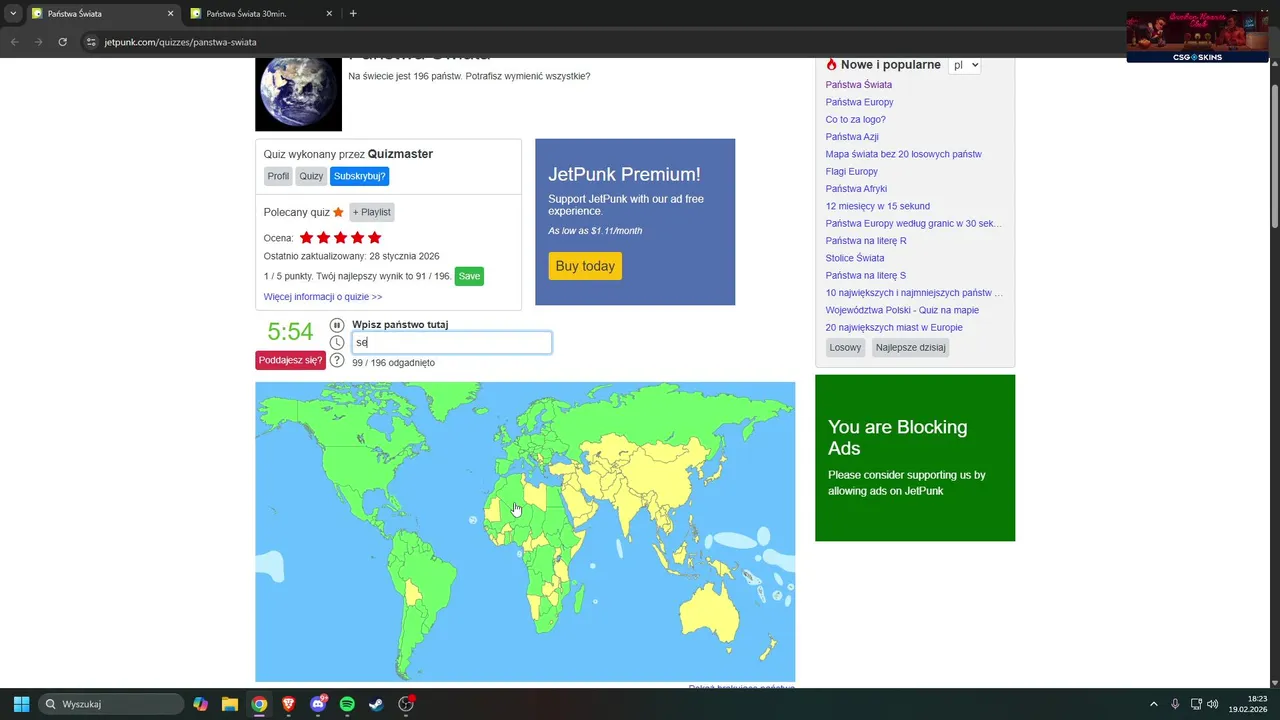The width and height of the screenshot is (1280, 720).
Task: Open Steam from the taskbar
Action: (x=376, y=704)
